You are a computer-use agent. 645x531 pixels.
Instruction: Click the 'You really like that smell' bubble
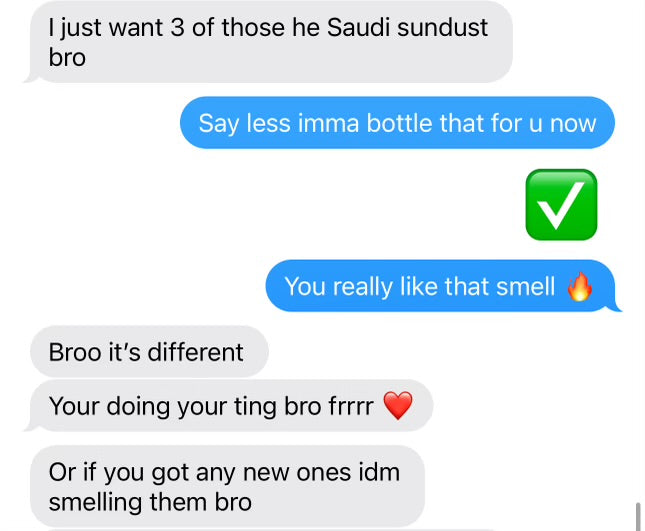[x=442, y=286]
